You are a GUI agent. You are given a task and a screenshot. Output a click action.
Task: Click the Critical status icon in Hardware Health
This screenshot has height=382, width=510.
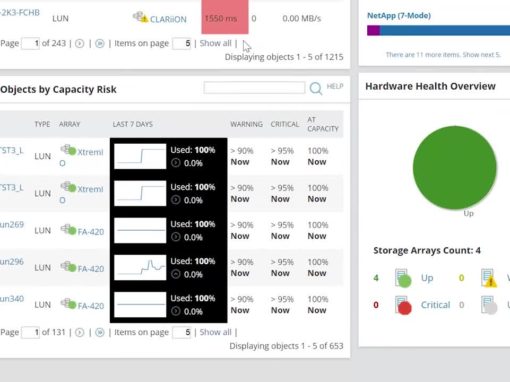tap(403, 305)
